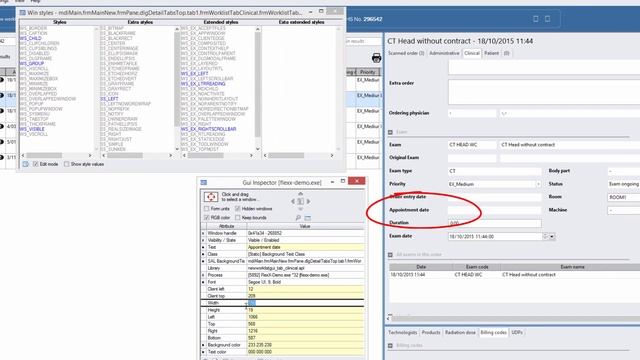The image size is (640, 360).
Task: Click the Gui Inspector title bar icon
Action: (x=204, y=182)
